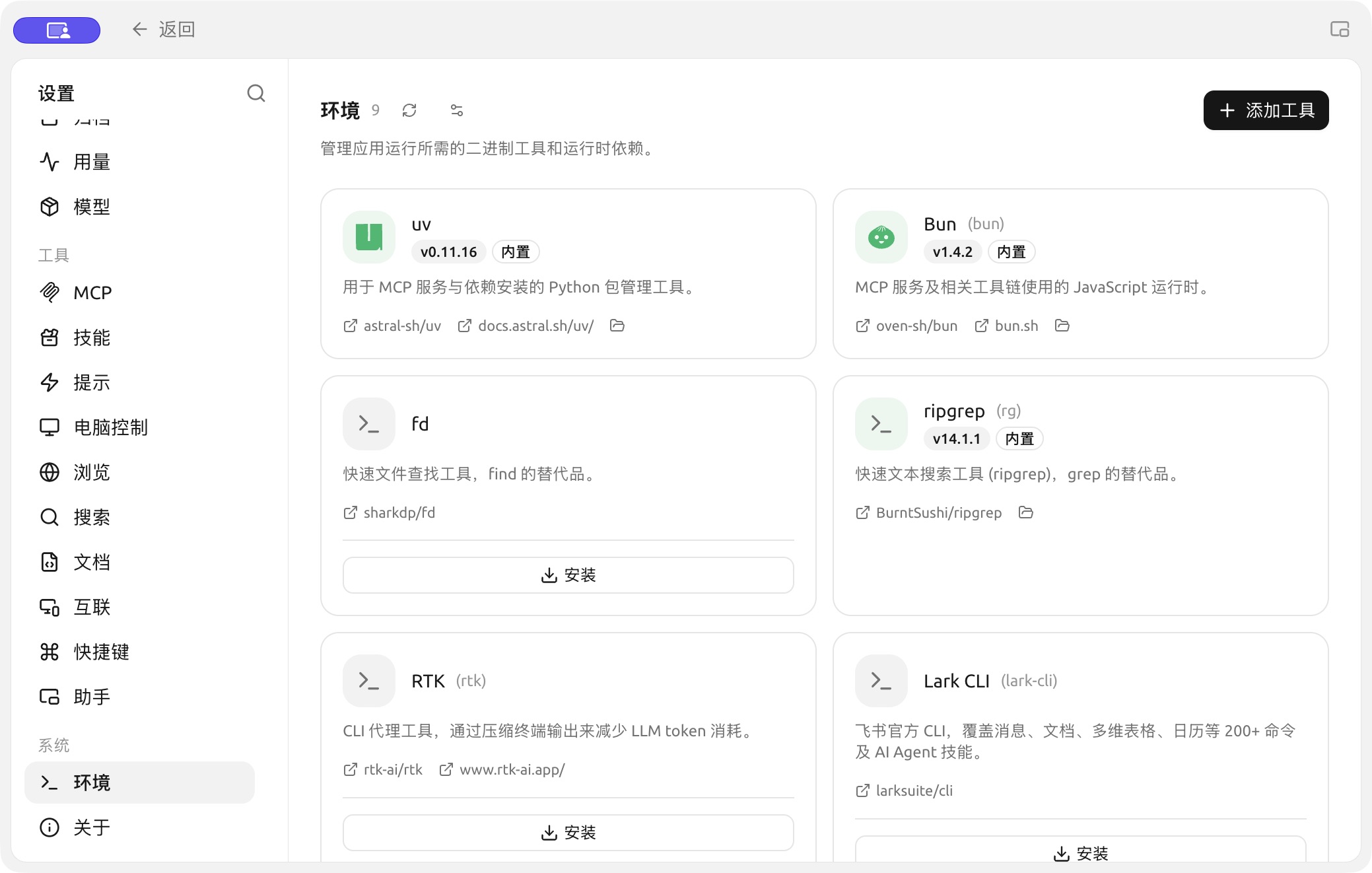
Task: Select 技能 in the sidebar
Action: click(139, 337)
